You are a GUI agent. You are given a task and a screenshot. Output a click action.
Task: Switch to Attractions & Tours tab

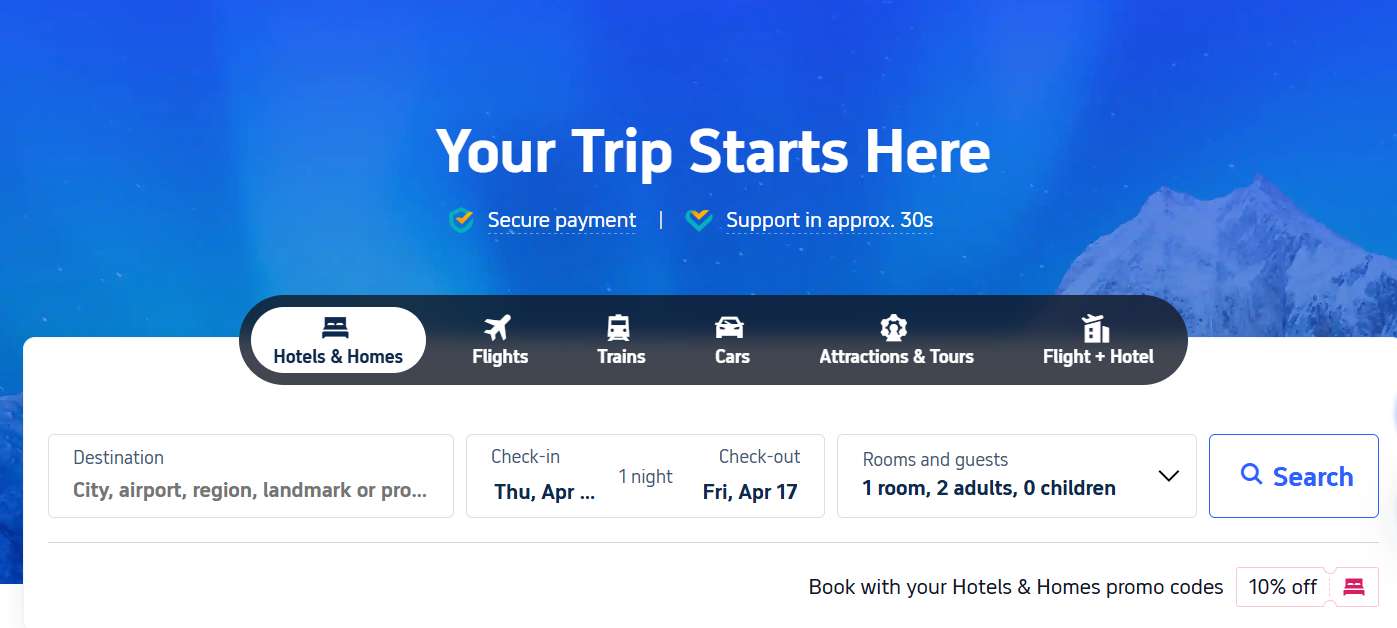click(896, 340)
